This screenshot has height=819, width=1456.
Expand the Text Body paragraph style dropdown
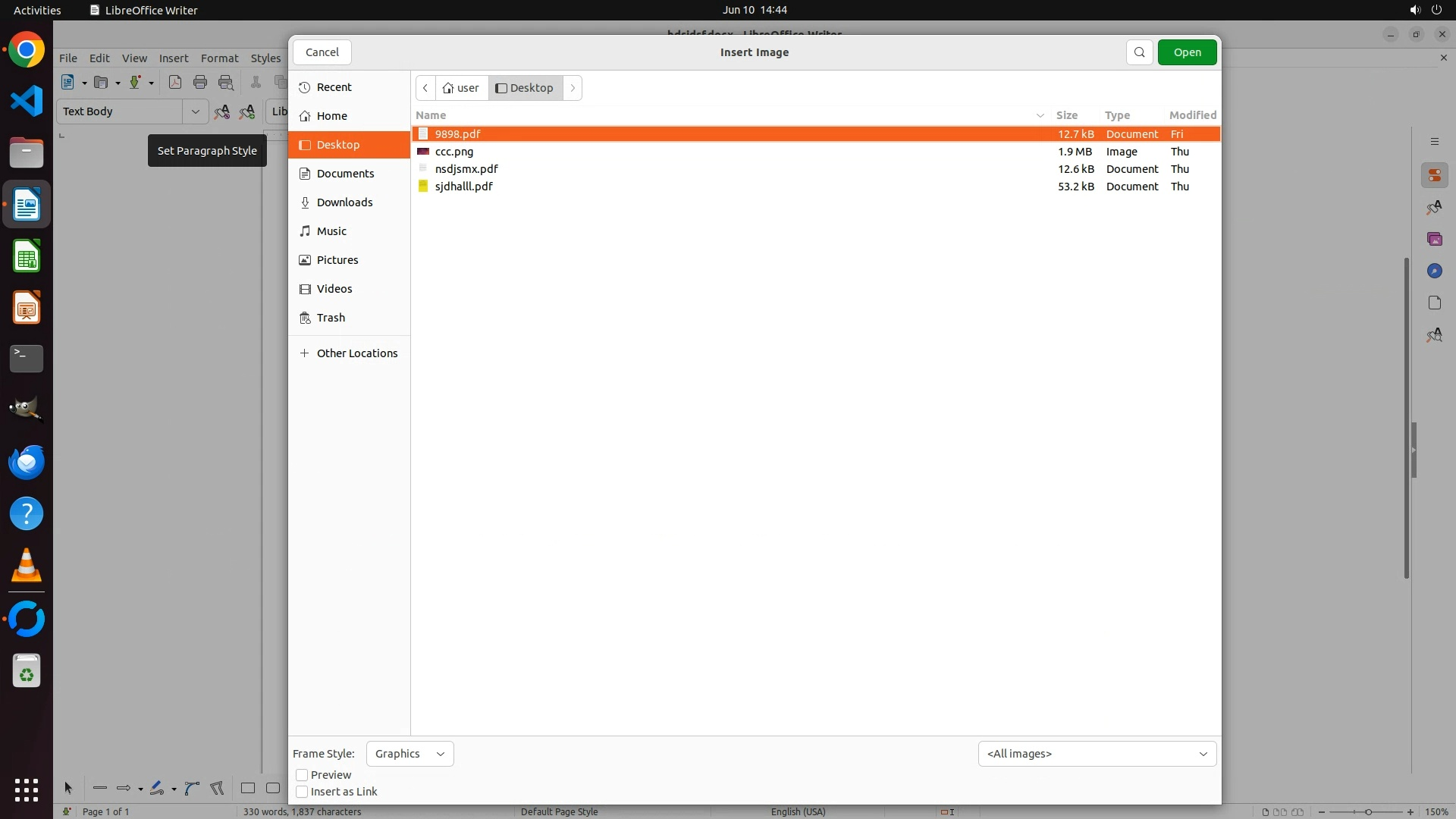[196, 111]
